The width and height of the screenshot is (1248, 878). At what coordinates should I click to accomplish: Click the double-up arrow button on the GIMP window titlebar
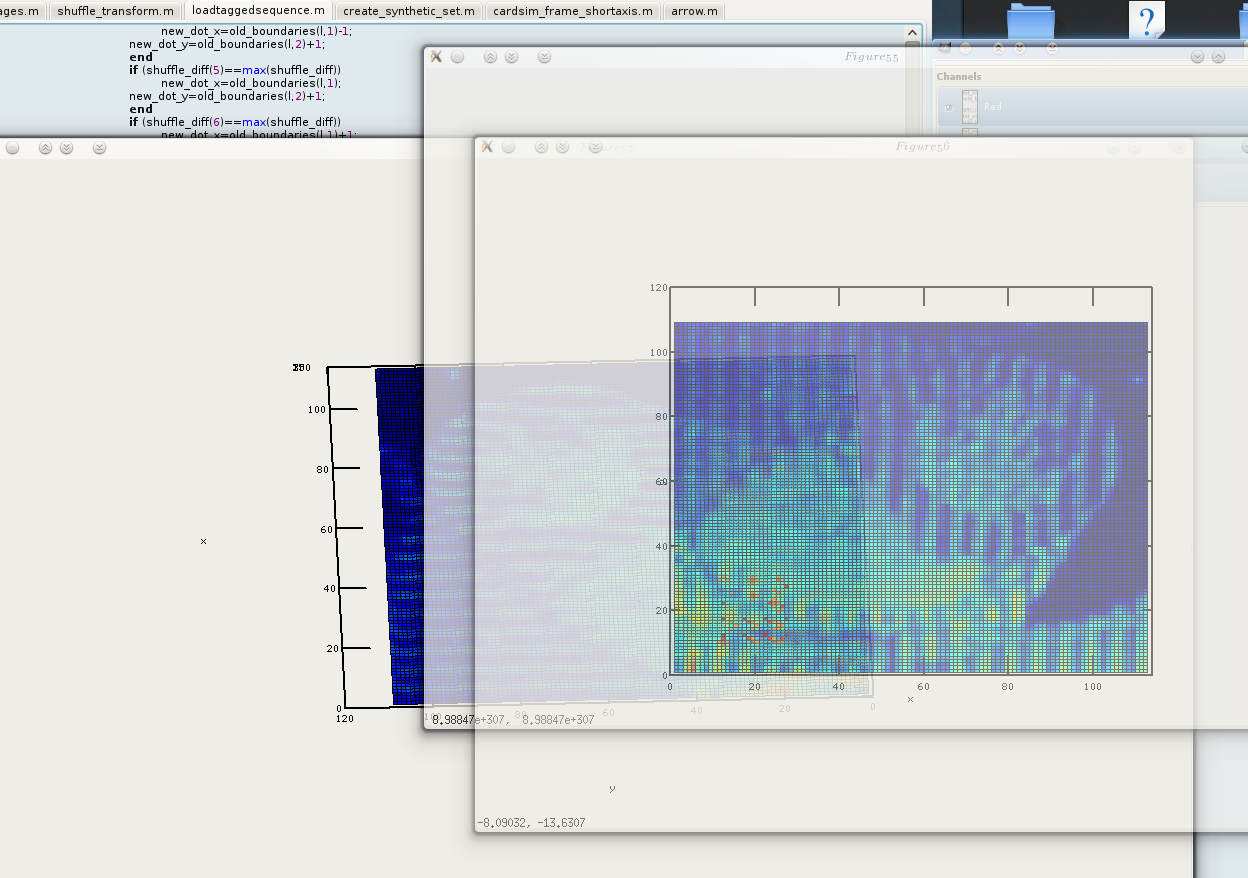998,47
